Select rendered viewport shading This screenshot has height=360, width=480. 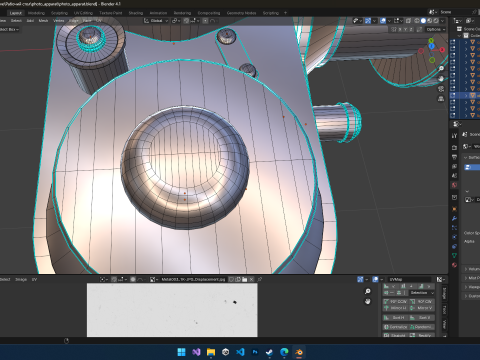436,21
